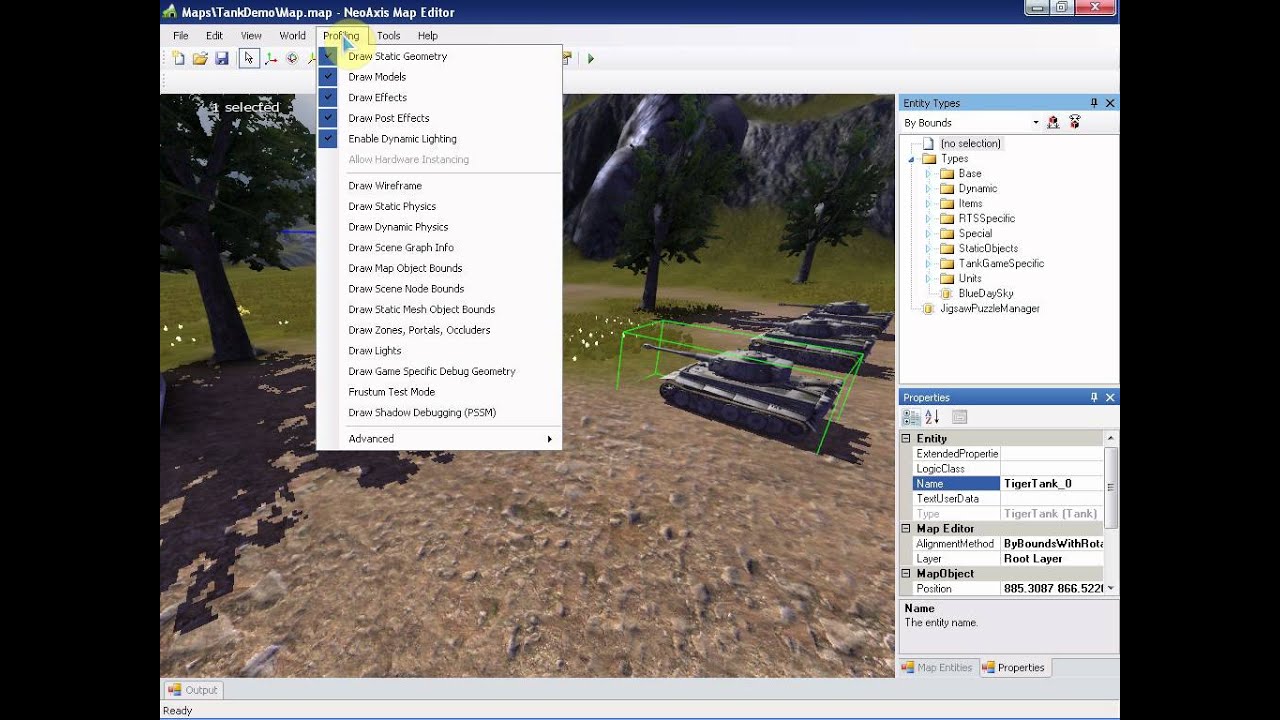This screenshot has height=720, width=1280.
Task: Click the Property Pages icon
Action: click(x=959, y=417)
